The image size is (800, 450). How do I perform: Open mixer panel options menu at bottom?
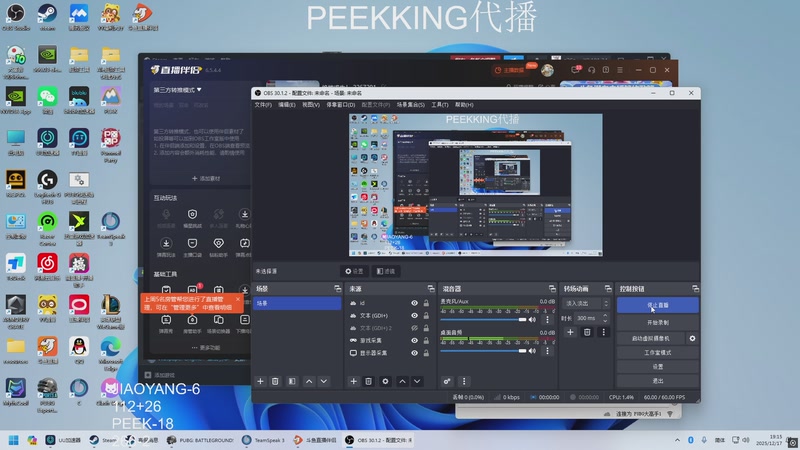(464, 381)
